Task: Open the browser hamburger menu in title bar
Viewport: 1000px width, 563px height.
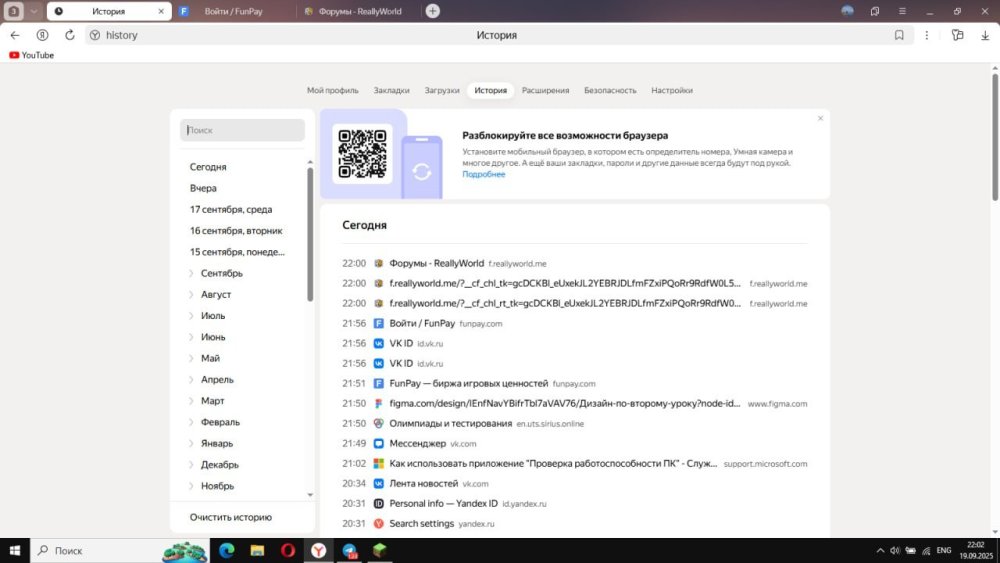Action: (902, 11)
